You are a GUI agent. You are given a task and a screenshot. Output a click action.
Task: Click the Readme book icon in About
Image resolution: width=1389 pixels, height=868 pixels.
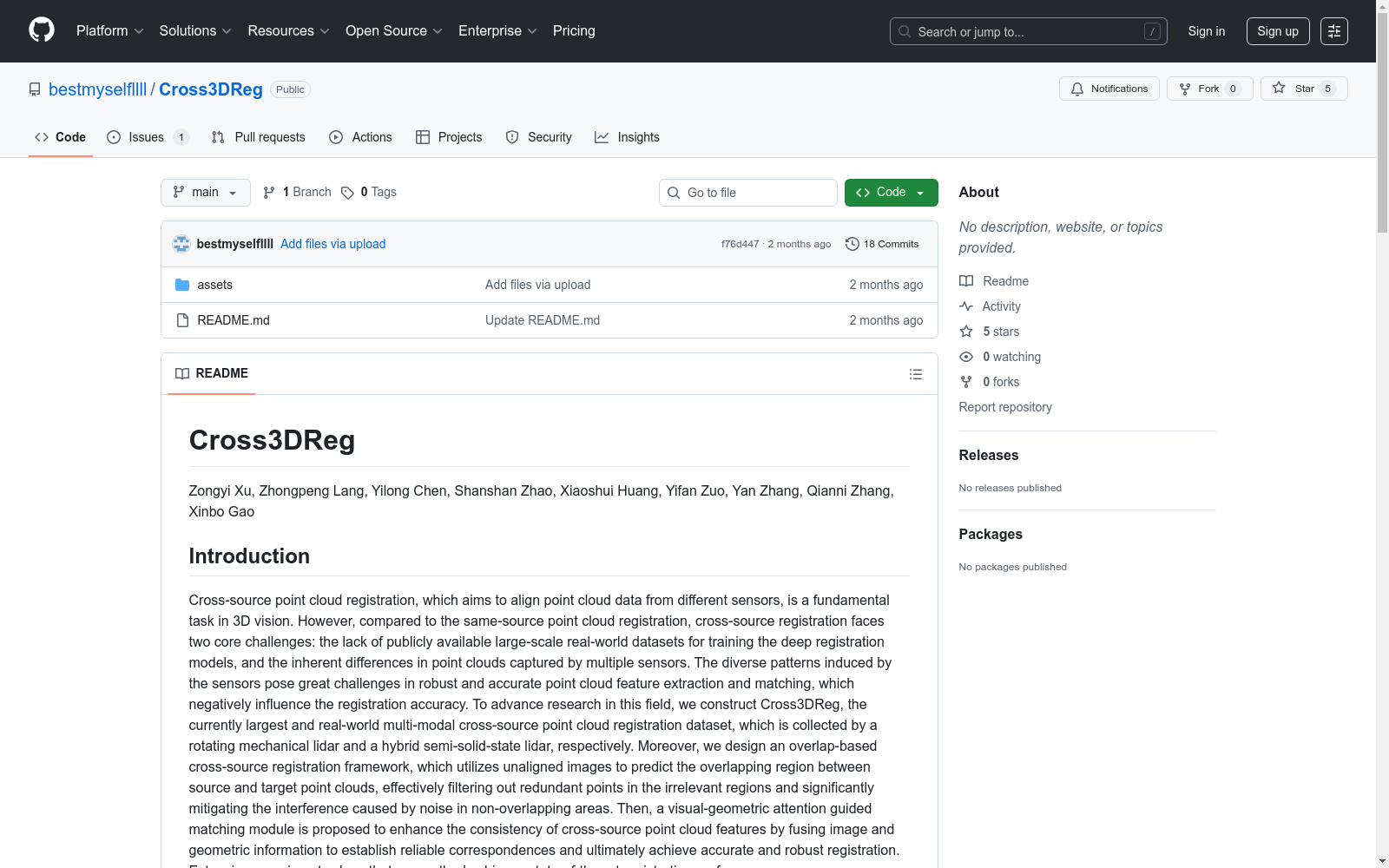pyautogui.click(x=966, y=281)
